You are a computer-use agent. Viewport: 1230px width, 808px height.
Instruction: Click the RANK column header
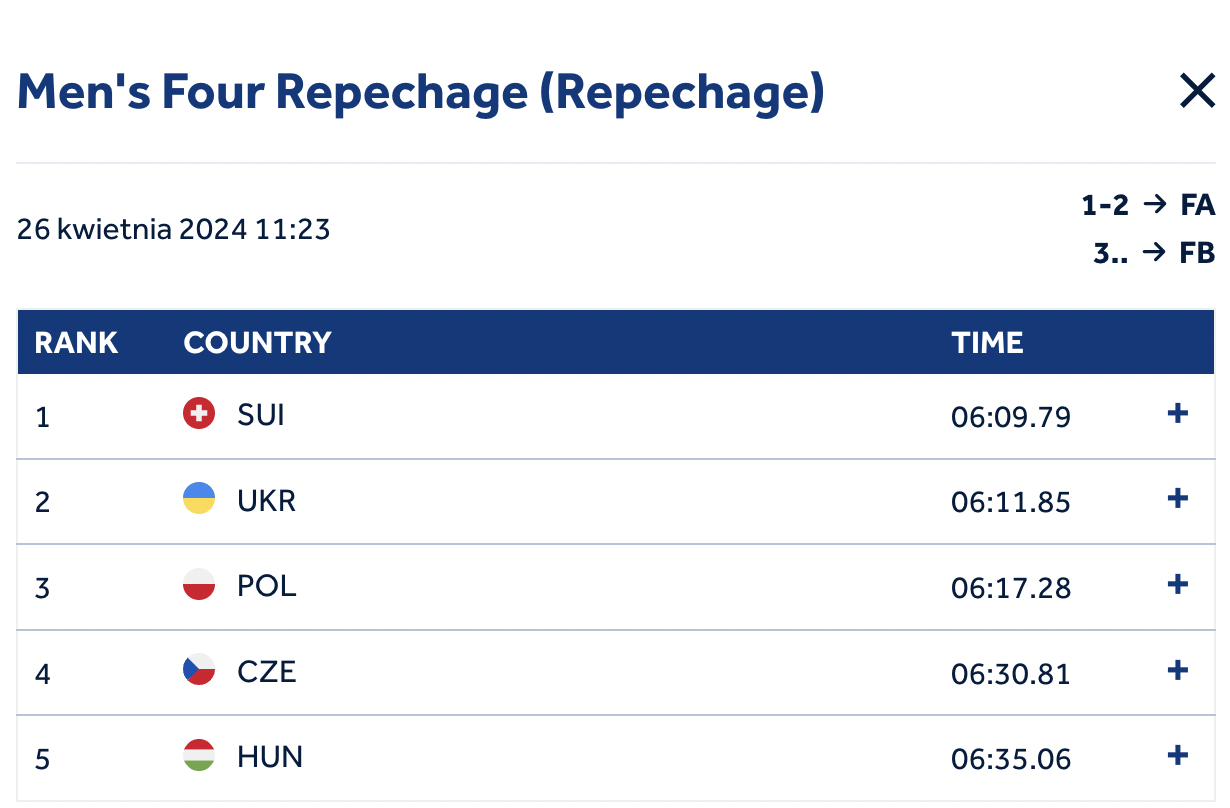point(76,343)
